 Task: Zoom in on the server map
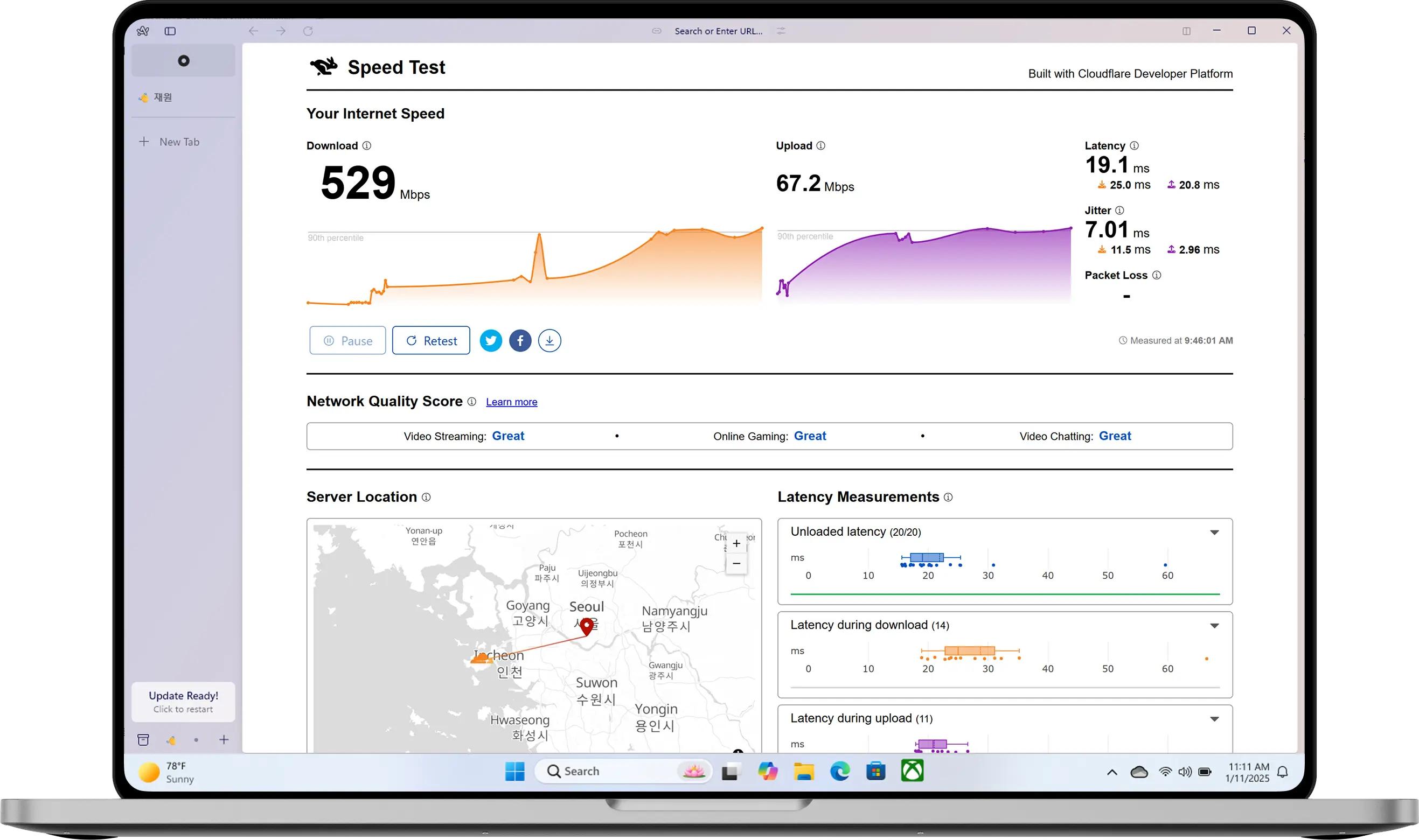tap(736, 543)
